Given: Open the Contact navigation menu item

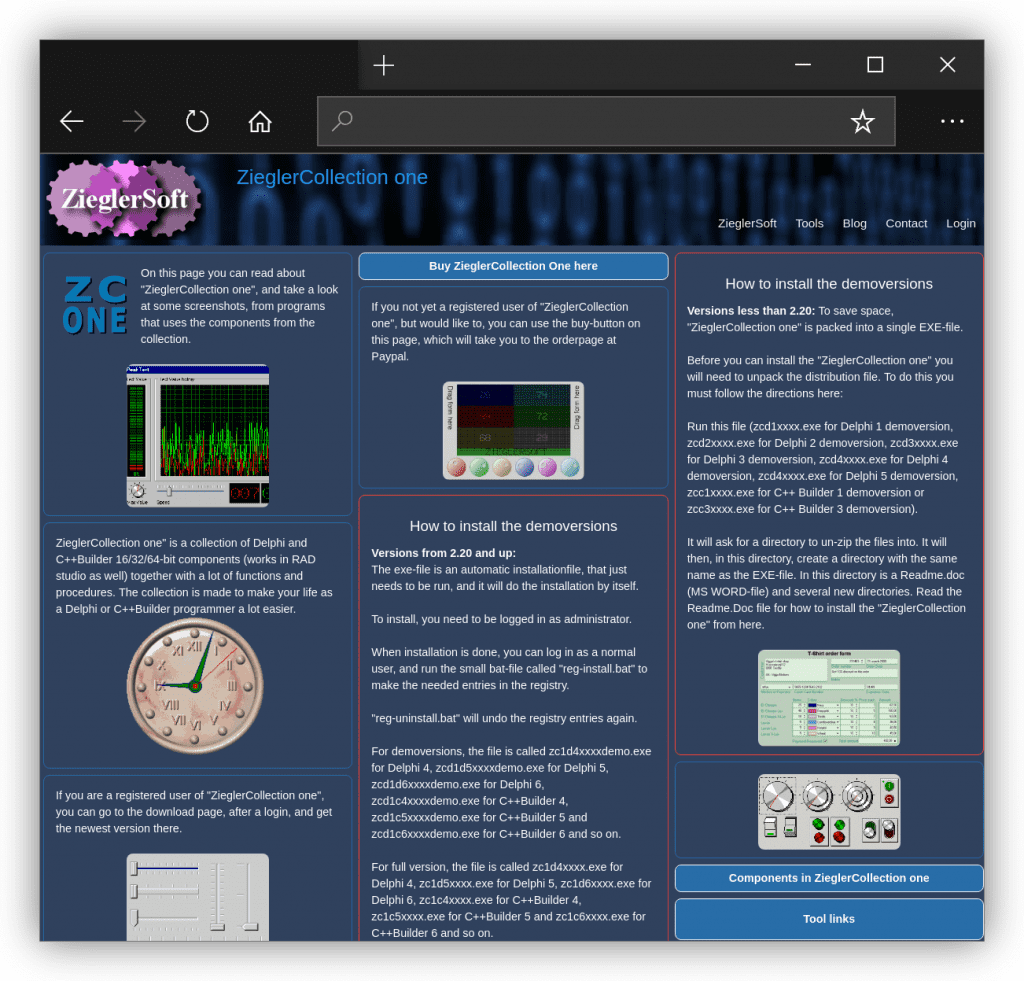Looking at the screenshot, I should pyautogui.click(x=906, y=223).
